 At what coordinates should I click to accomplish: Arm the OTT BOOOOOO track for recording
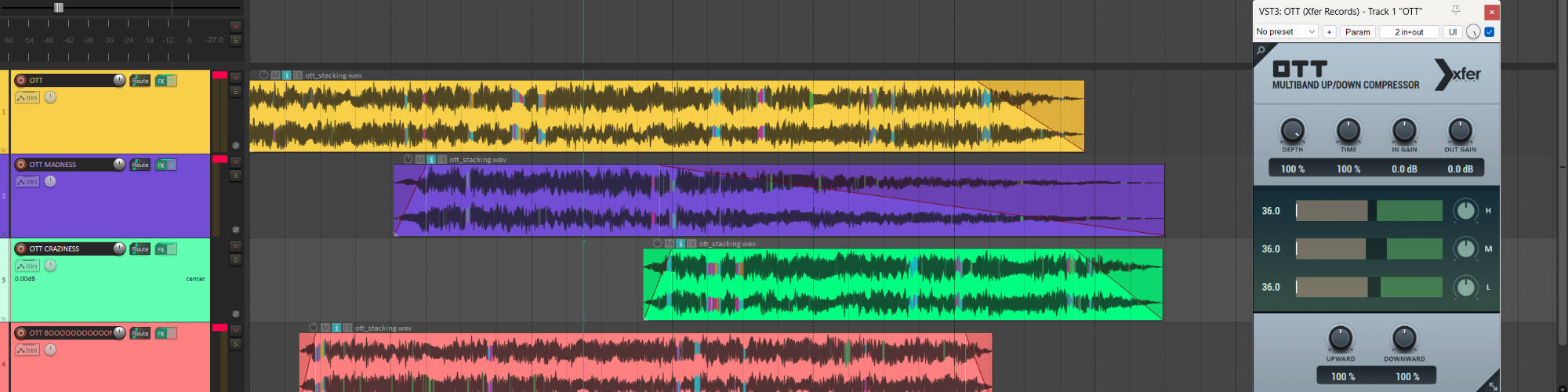pos(21,332)
